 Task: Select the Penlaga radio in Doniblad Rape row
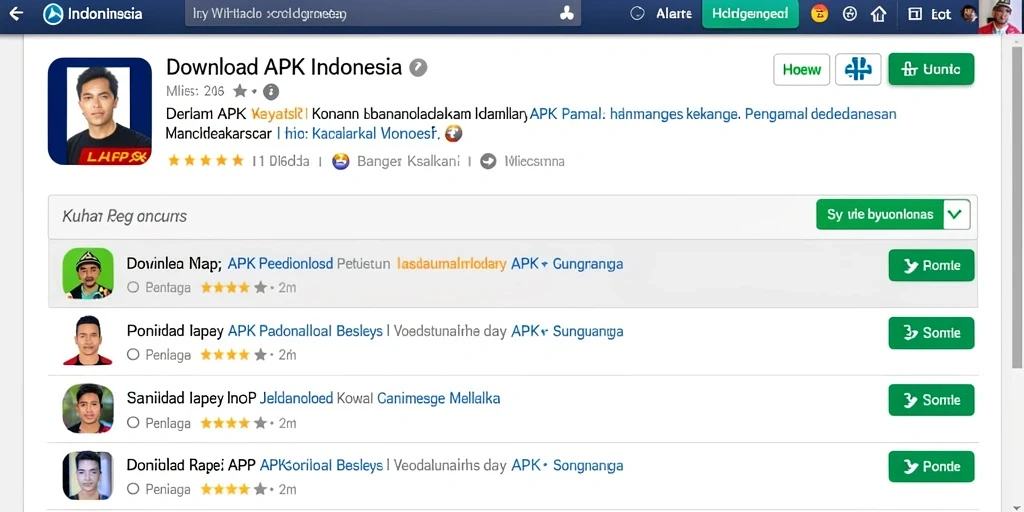(133, 488)
